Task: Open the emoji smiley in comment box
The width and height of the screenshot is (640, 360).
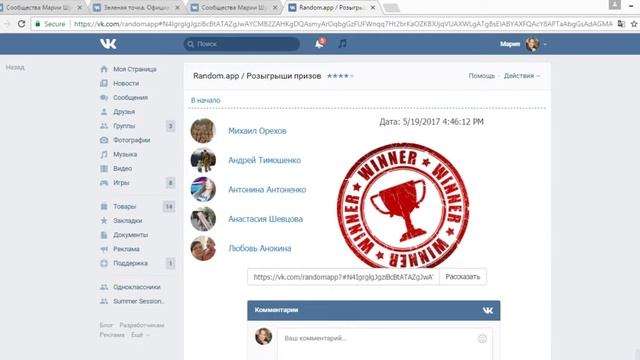Action: 482,338
